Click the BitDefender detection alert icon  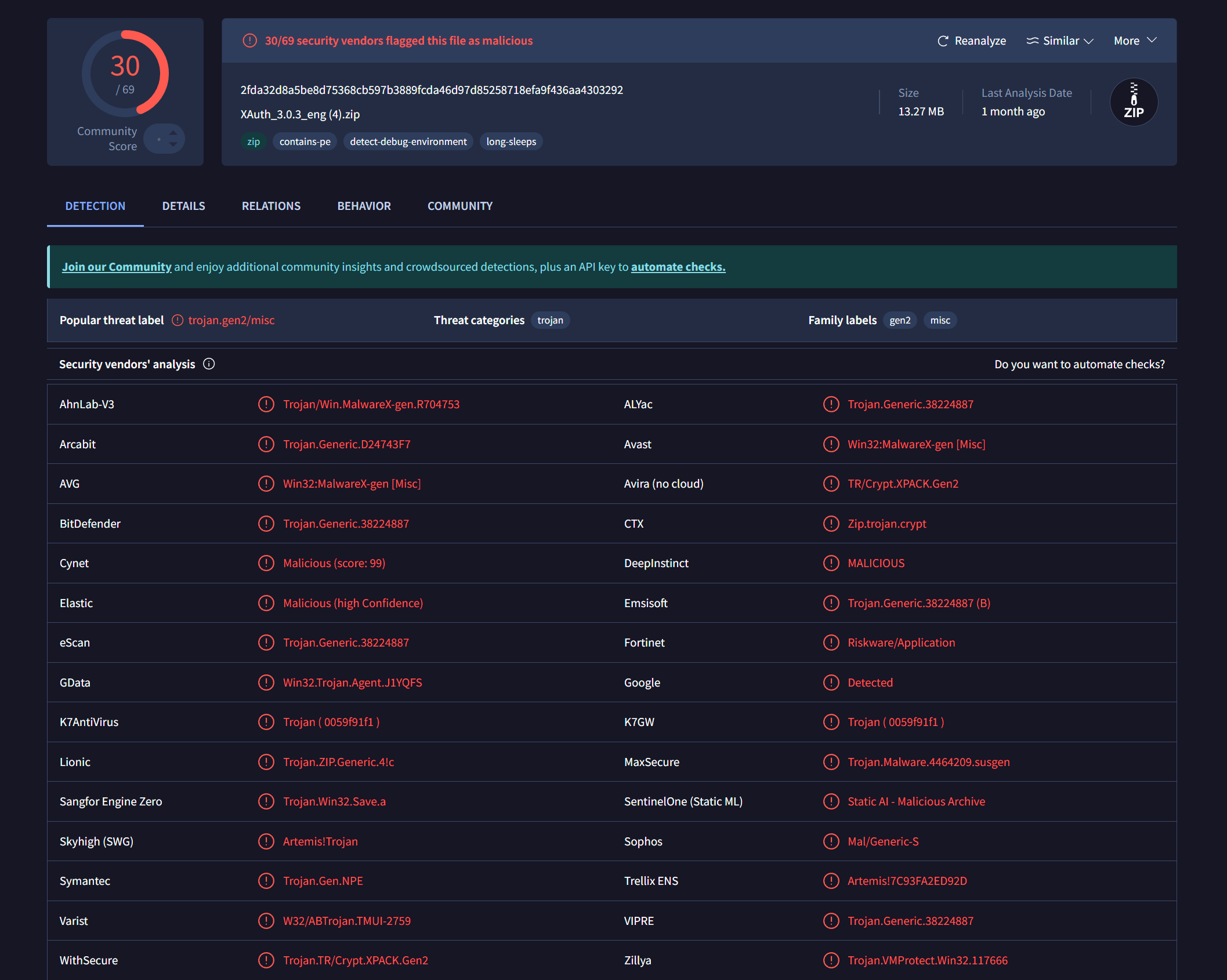coord(266,524)
